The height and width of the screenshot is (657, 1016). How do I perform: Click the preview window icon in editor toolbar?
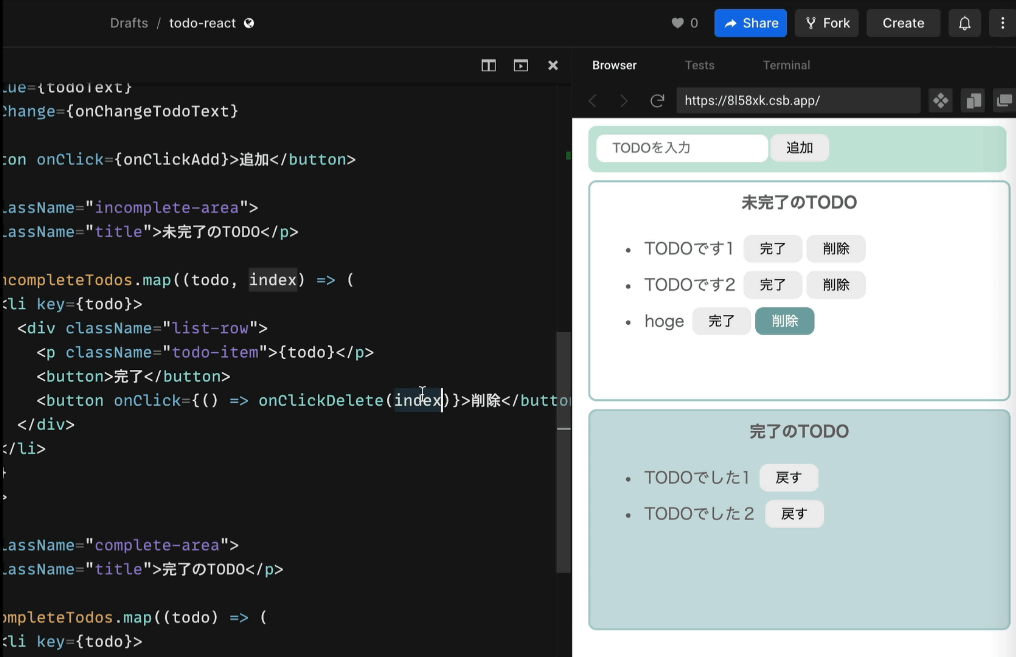pos(520,65)
